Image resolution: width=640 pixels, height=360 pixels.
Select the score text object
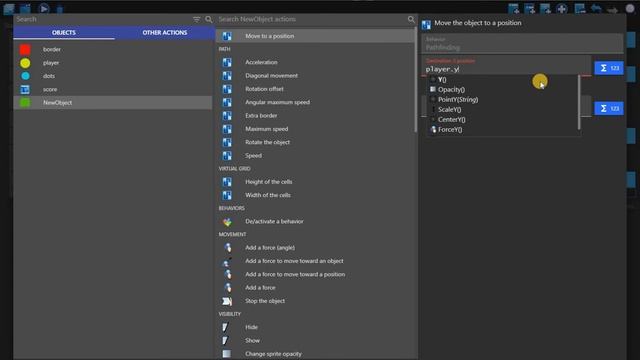tap(113, 89)
